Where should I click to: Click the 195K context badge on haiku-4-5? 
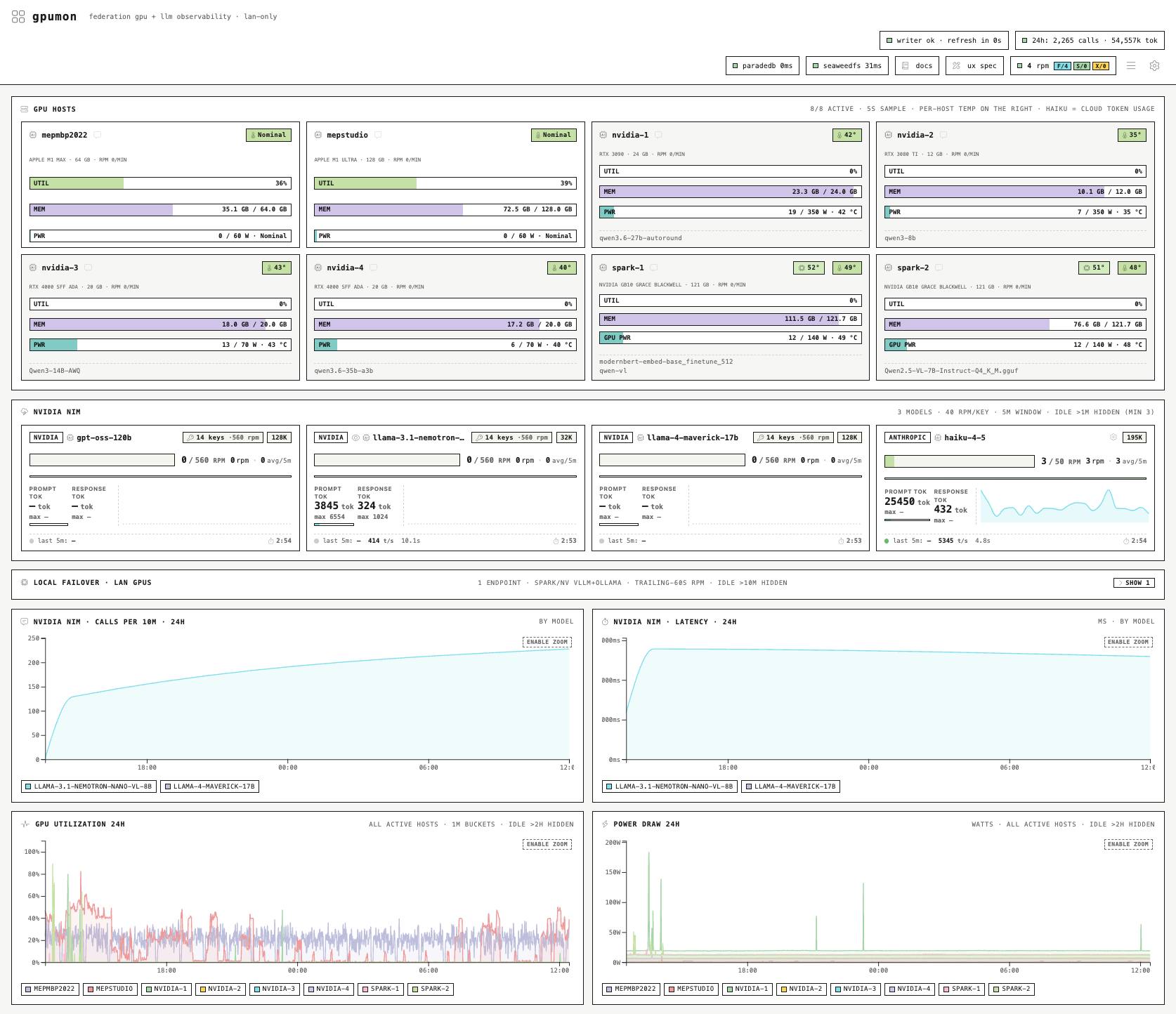pyautogui.click(x=1135, y=437)
